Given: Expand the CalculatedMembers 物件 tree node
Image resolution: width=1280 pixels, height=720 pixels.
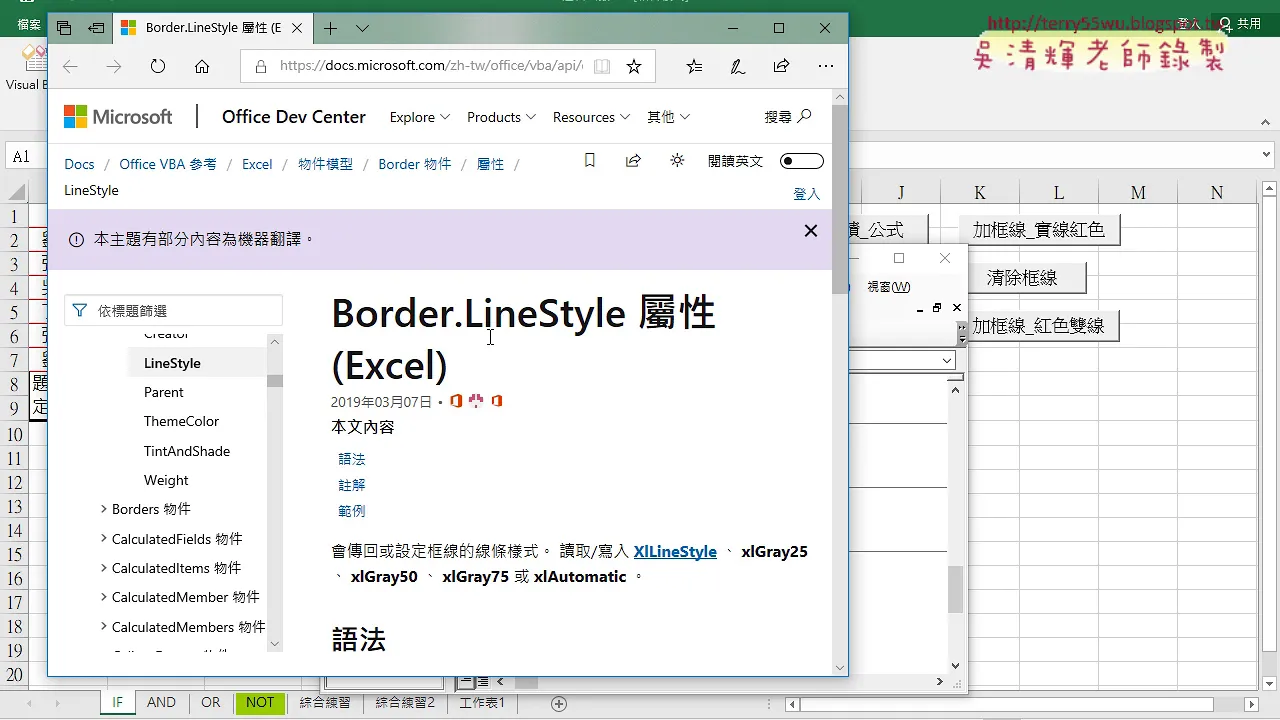Looking at the screenshot, I should [x=104, y=627].
